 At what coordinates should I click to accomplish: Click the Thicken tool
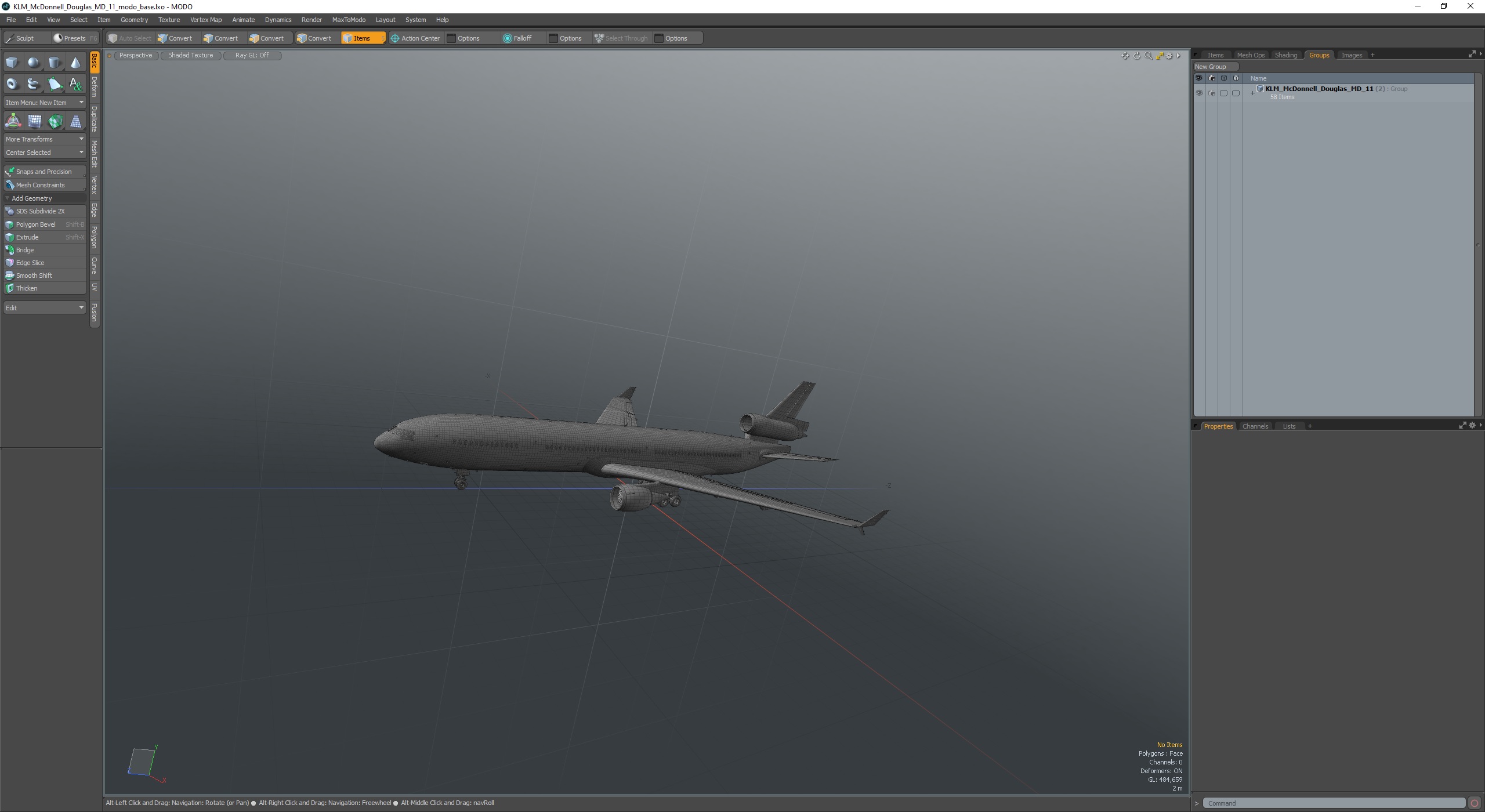[45, 288]
